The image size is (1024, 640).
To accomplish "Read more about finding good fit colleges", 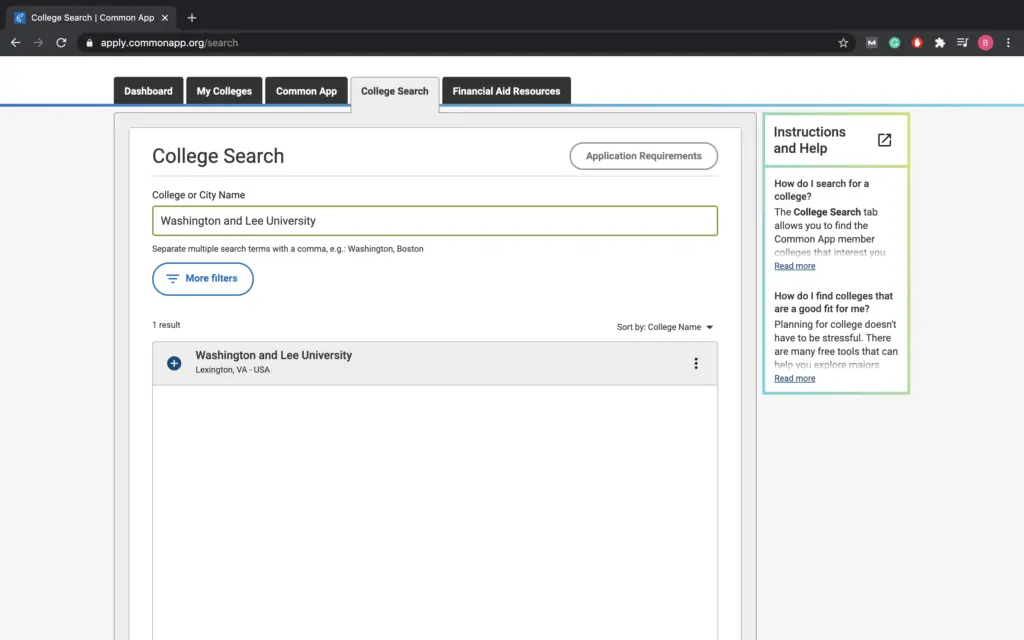I will pos(794,378).
